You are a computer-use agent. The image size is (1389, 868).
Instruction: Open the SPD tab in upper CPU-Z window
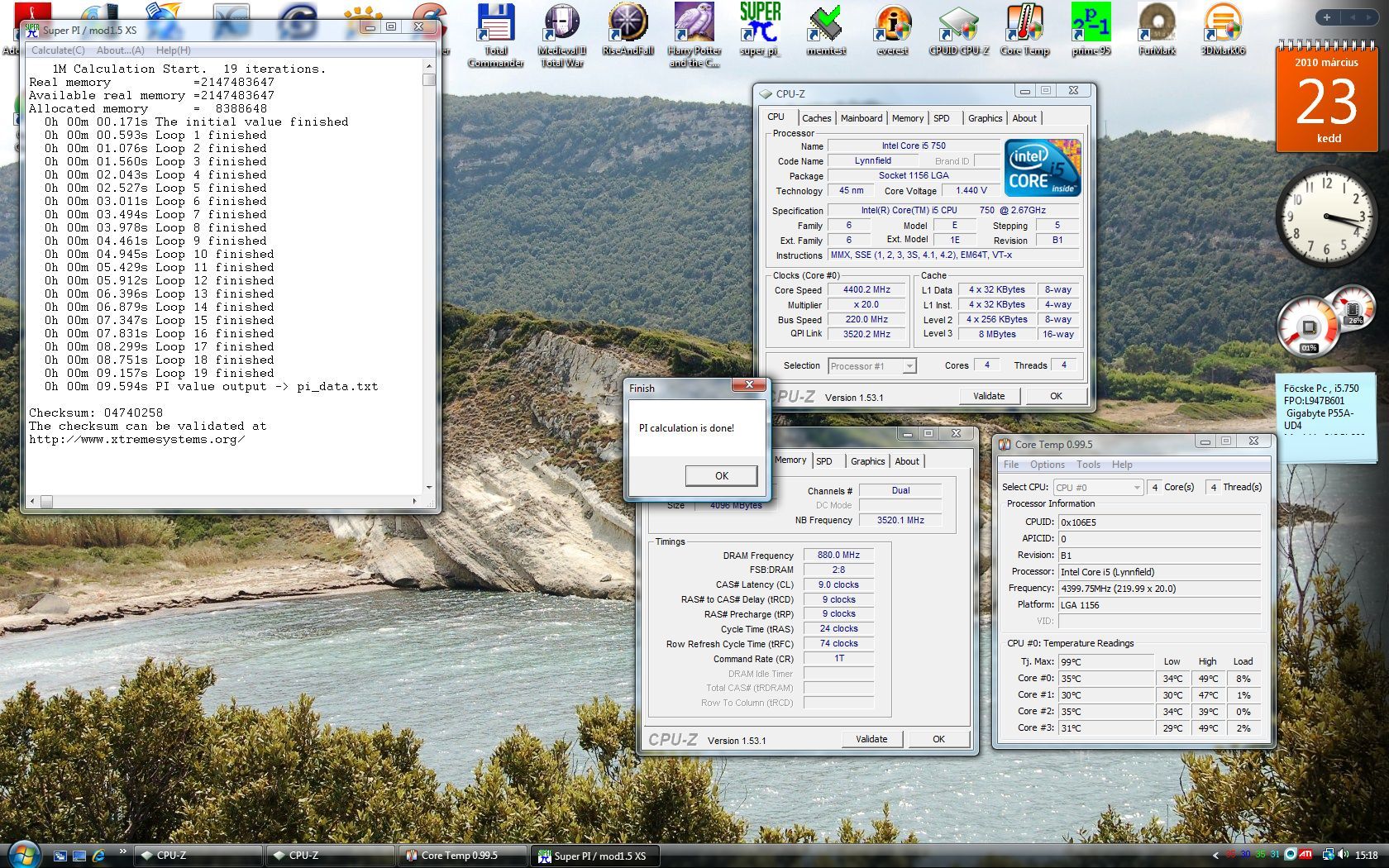pyautogui.click(x=941, y=118)
